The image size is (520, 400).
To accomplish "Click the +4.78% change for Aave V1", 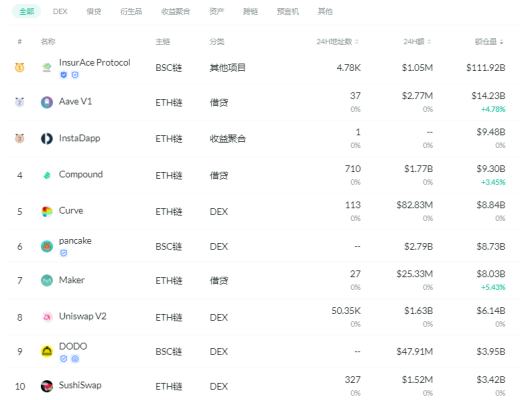I will point(493,109).
